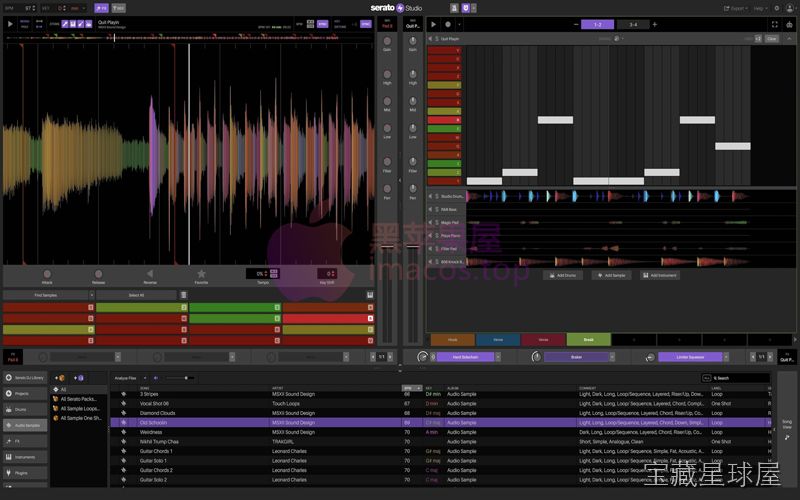Viewport: 800px width, 500px height.
Task: Select All Sample Loops crate
Action: [78, 409]
